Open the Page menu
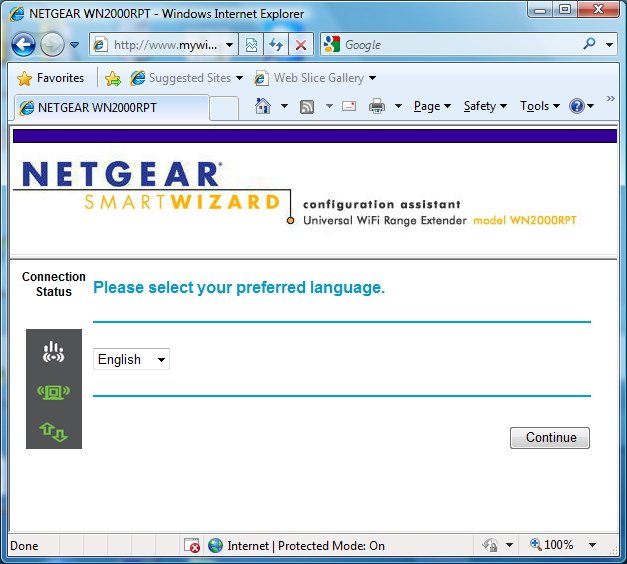The width and height of the screenshot is (627, 564). [432, 106]
